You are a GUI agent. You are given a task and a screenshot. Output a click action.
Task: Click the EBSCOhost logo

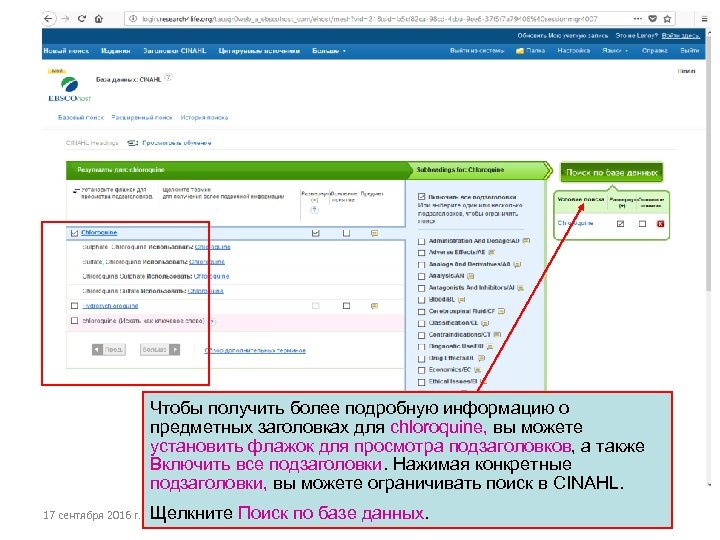(69, 89)
